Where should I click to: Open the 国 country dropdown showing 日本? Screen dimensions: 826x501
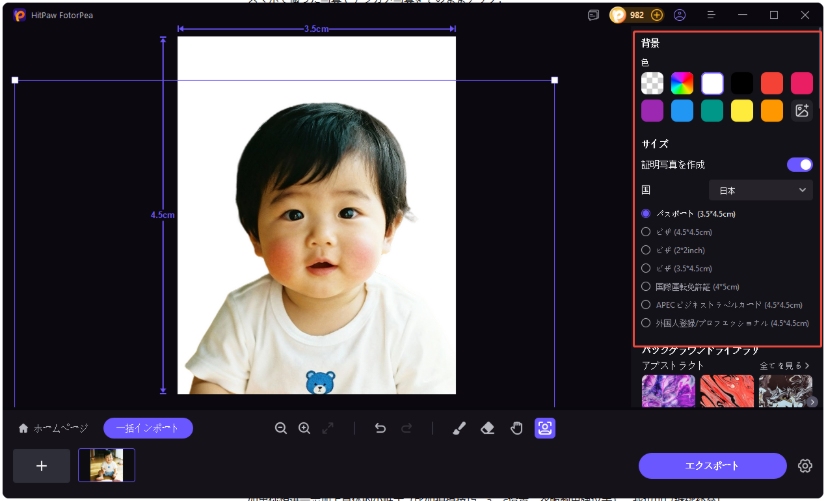760,190
